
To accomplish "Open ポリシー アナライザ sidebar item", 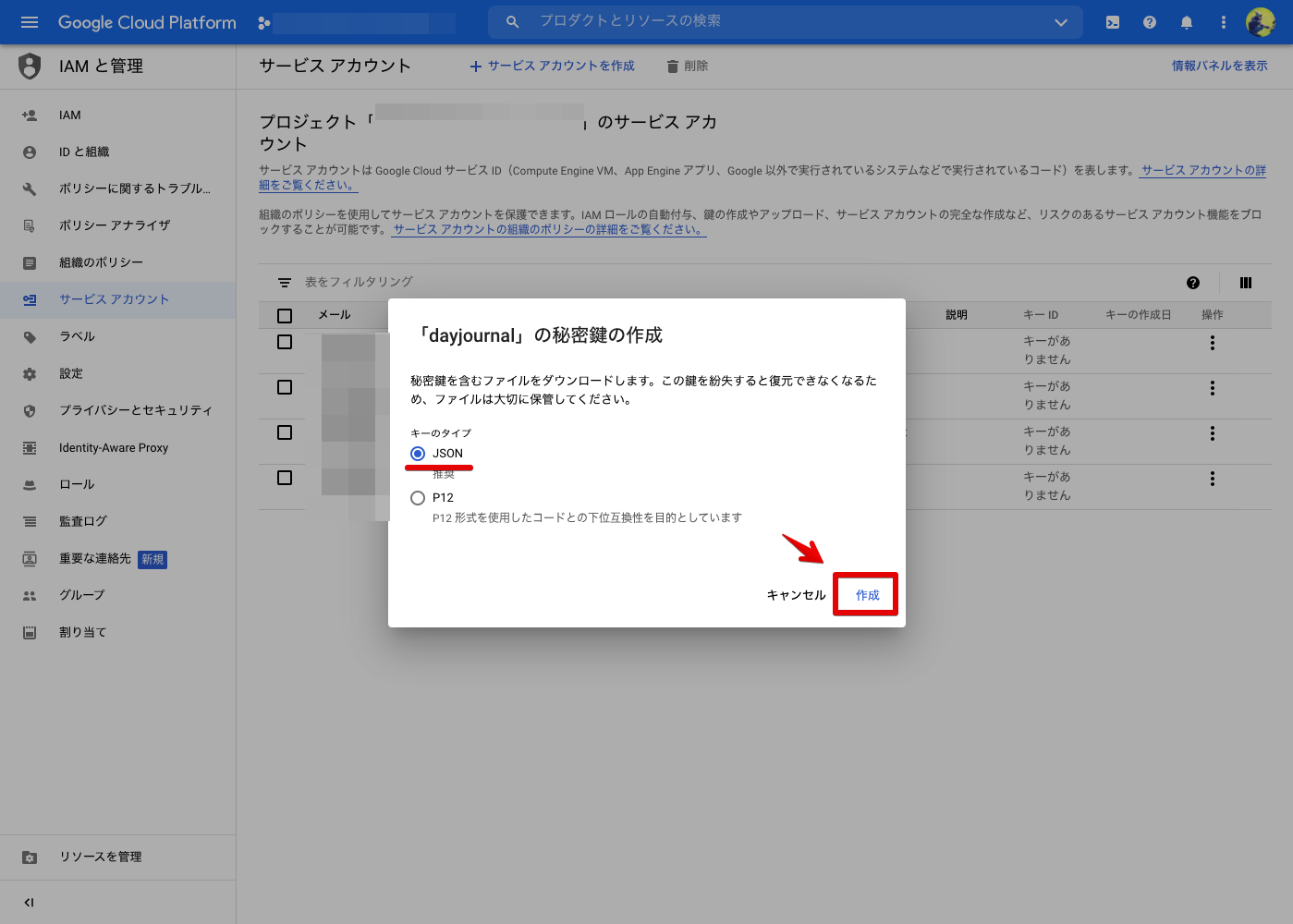I will pos(115,225).
